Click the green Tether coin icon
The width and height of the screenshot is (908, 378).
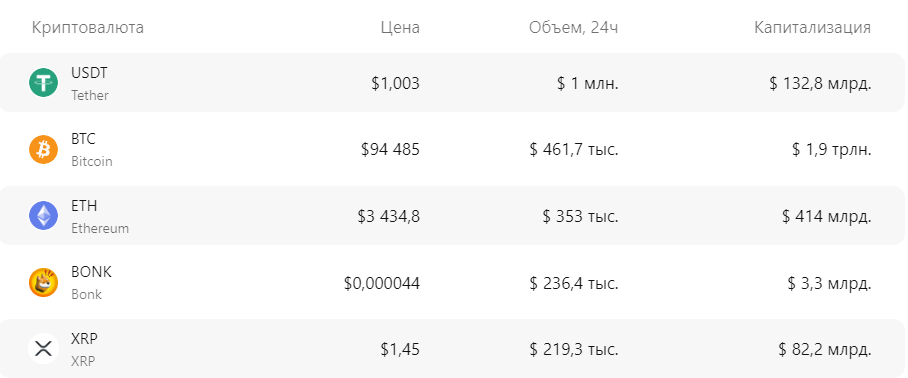(x=43, y=83)
